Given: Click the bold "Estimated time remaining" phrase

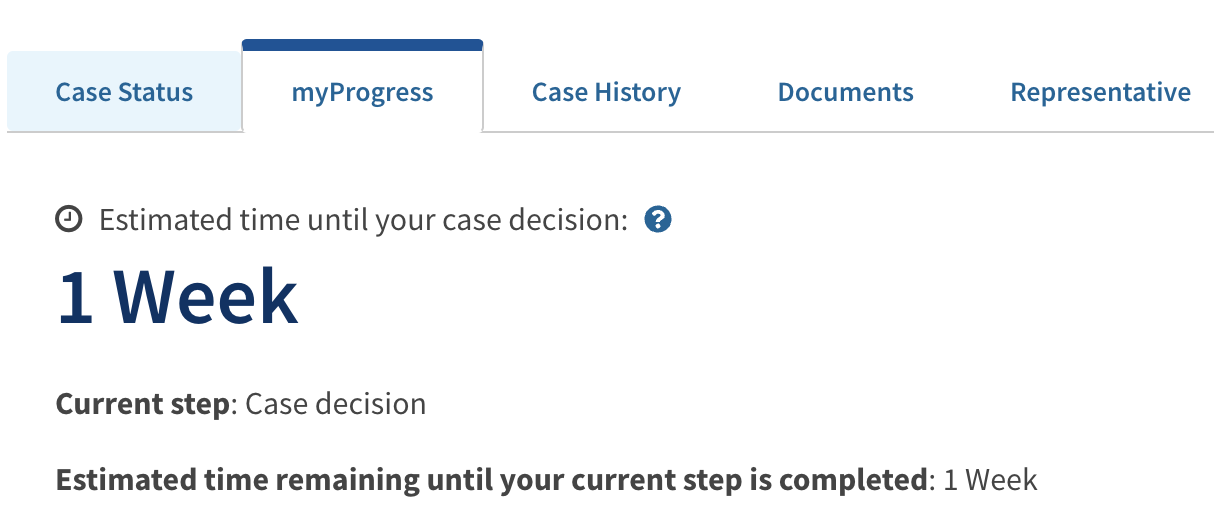Looking at the screenshot, I should (x=238, y=480).
